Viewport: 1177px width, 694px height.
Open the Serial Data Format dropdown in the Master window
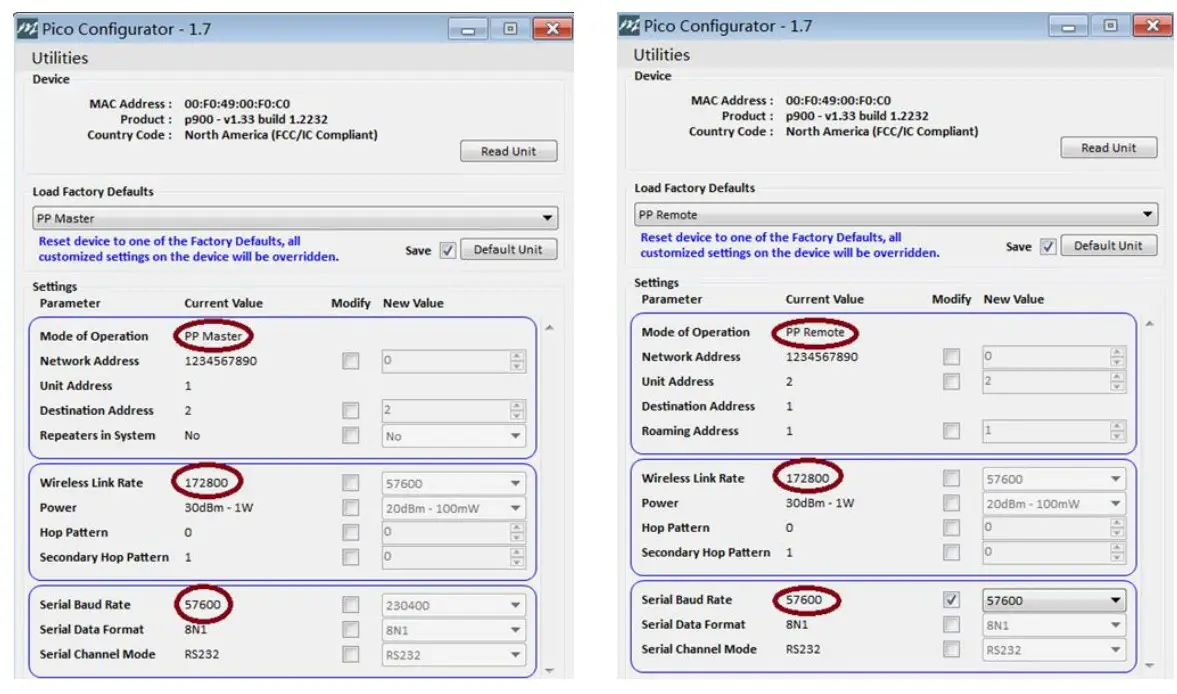tap(453, 630)
